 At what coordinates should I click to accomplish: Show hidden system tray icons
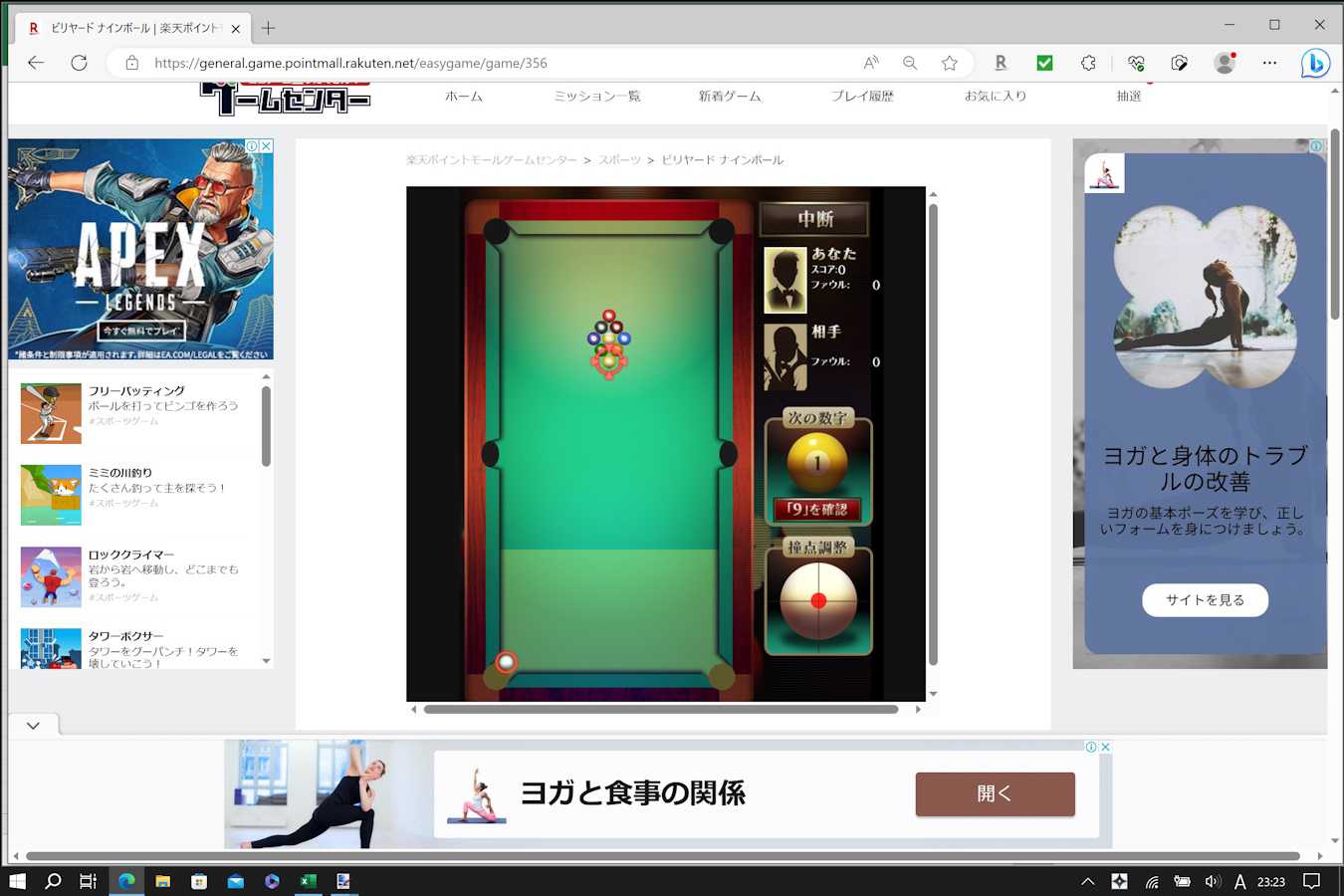tap(1087, 881)
